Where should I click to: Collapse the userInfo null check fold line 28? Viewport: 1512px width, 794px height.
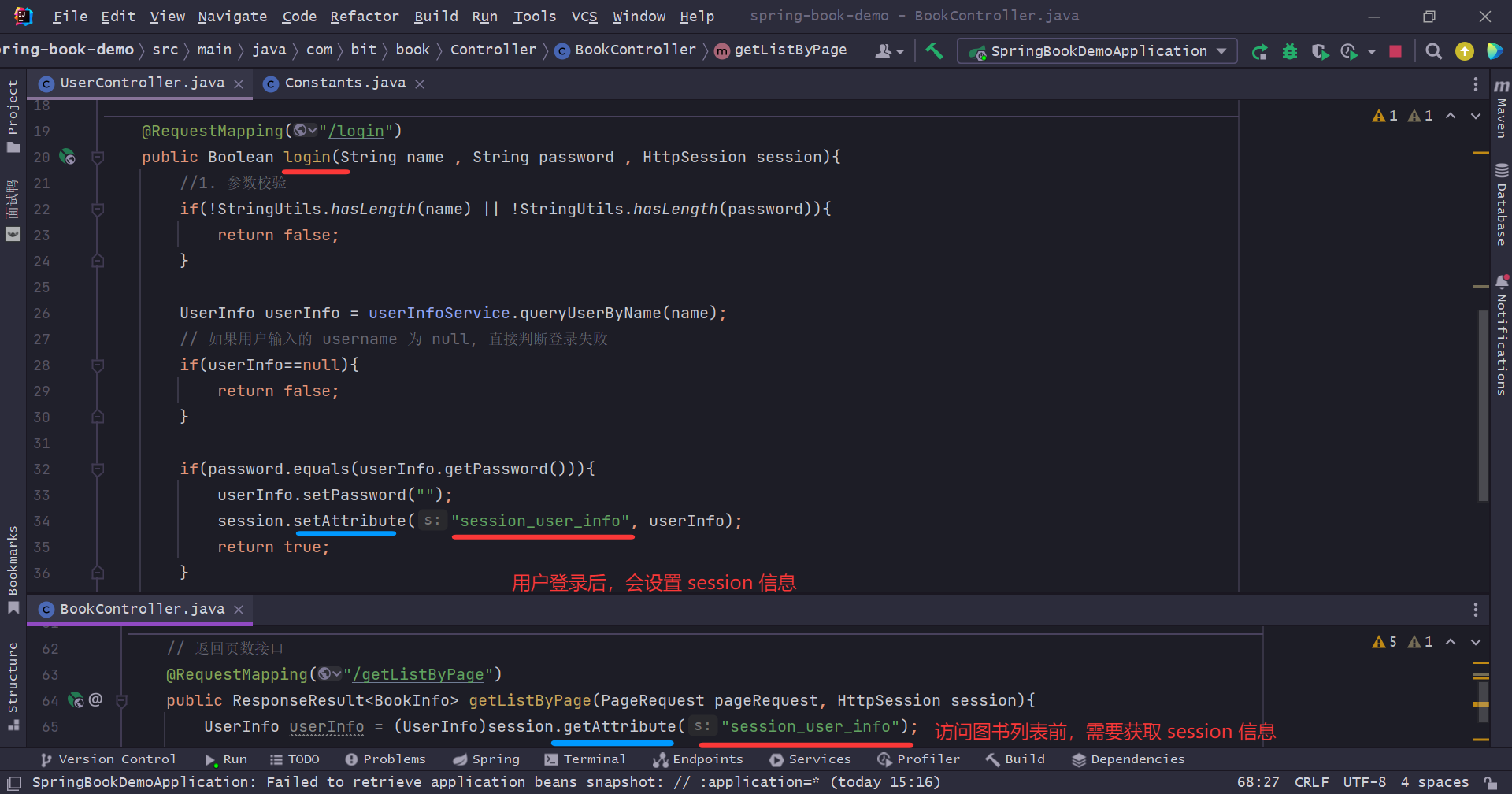(98, 365)
